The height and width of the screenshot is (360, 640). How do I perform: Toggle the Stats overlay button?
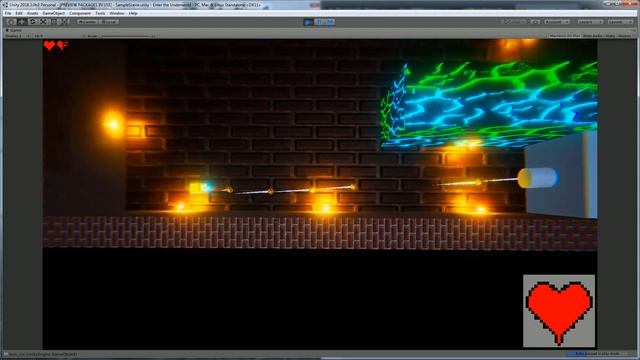(x=610, y=36)
